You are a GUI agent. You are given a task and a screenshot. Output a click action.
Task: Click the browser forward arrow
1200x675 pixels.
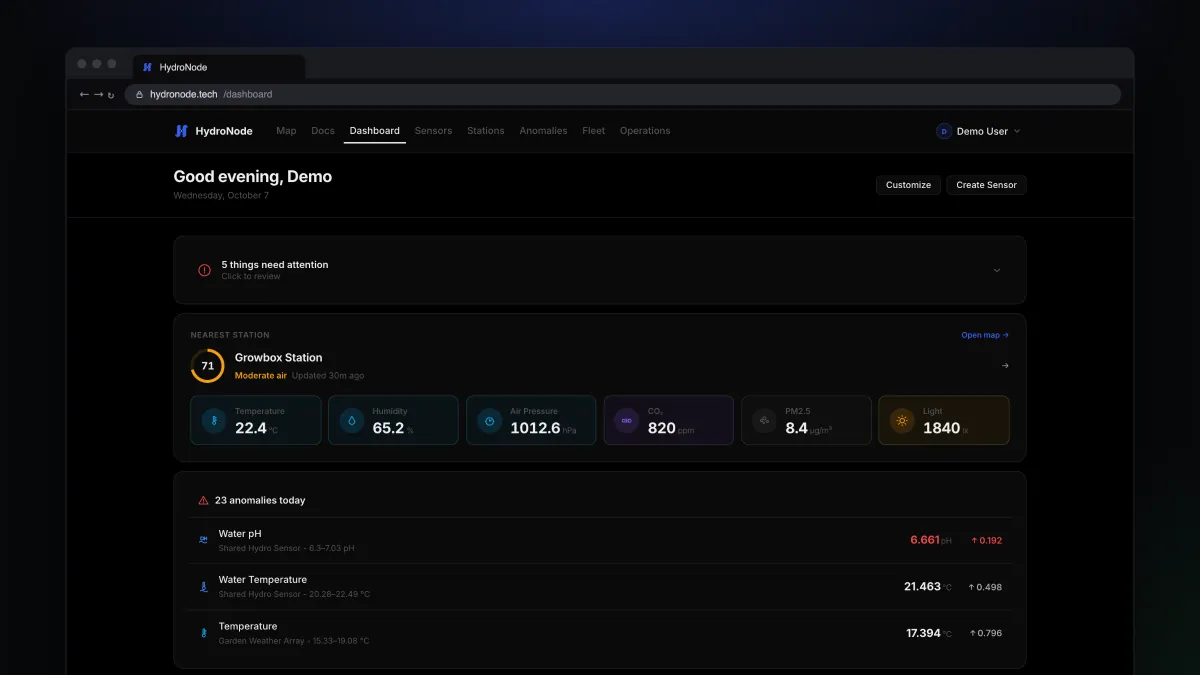[x=98, y=94]
